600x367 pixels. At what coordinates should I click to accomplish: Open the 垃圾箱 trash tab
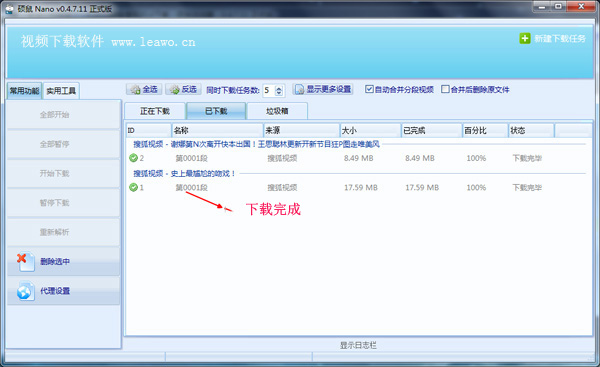(277, 111)
